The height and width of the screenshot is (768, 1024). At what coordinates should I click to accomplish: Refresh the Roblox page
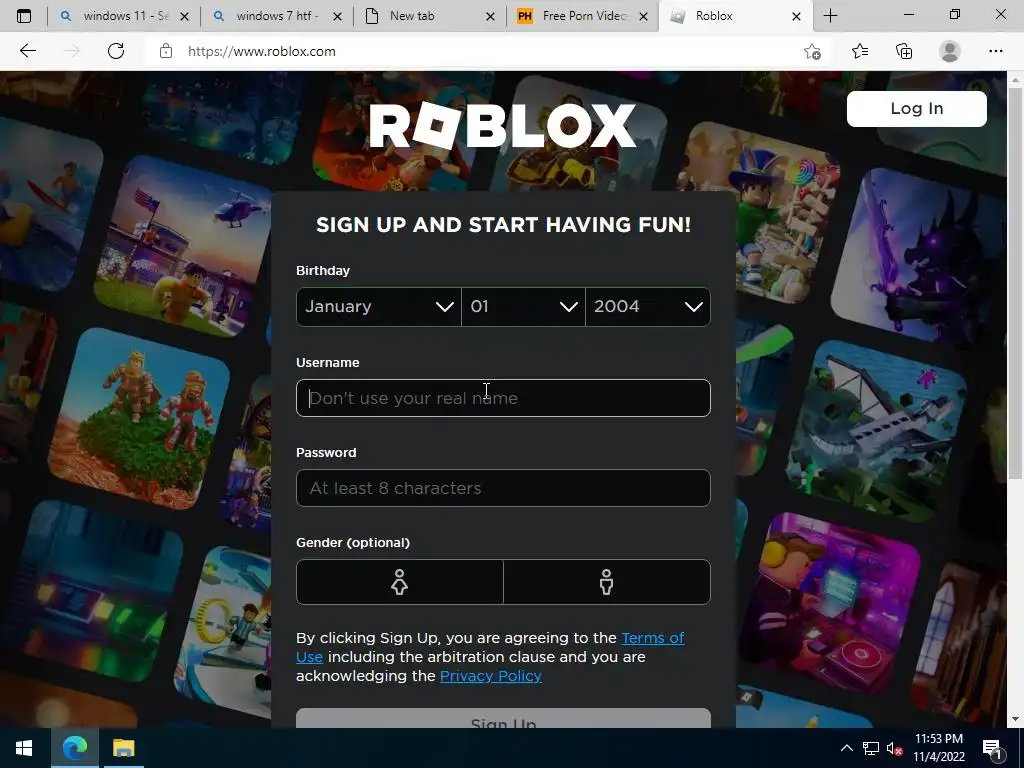(x=116, y=51)
